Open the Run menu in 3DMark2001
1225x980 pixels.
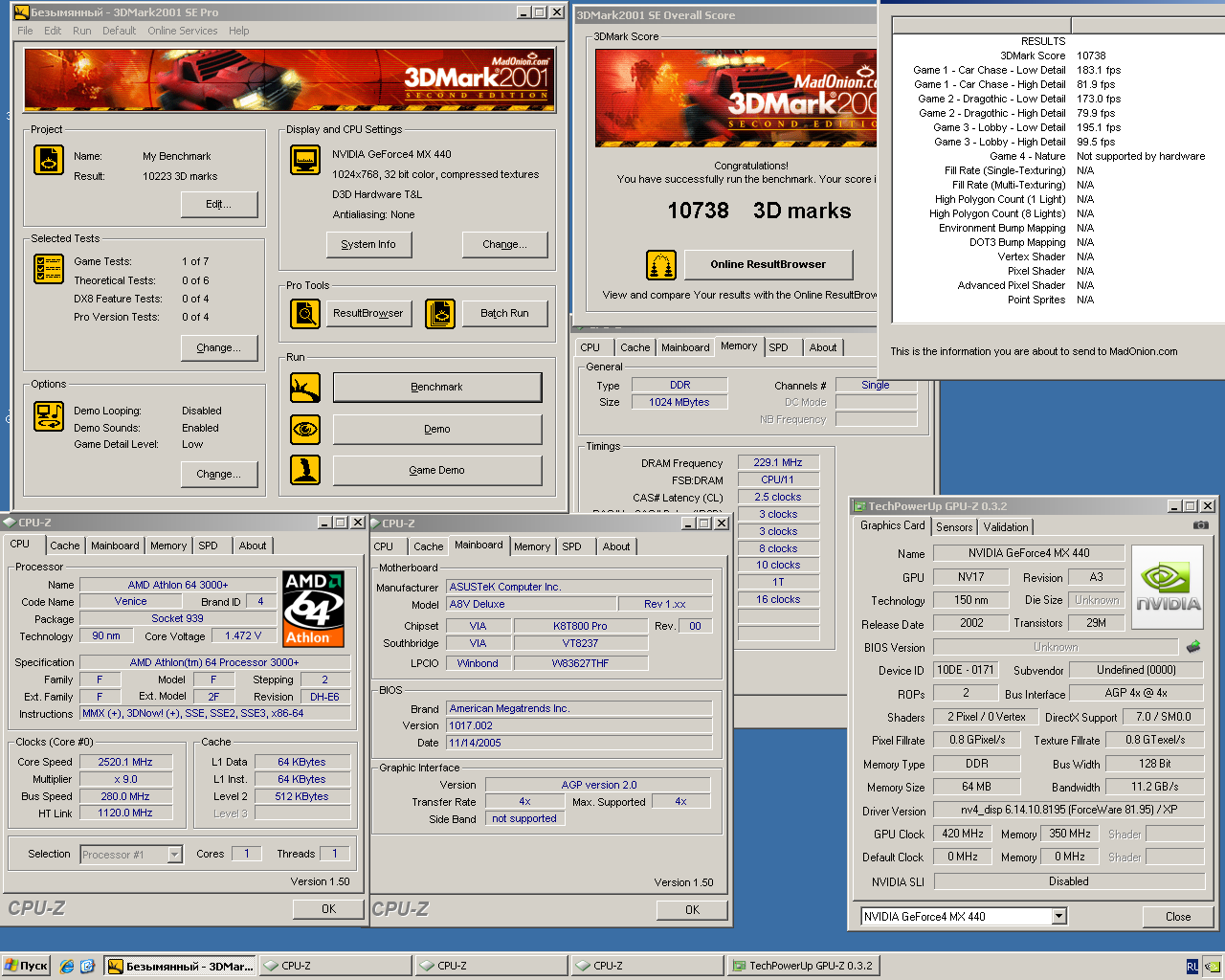(x=82, y=31)
